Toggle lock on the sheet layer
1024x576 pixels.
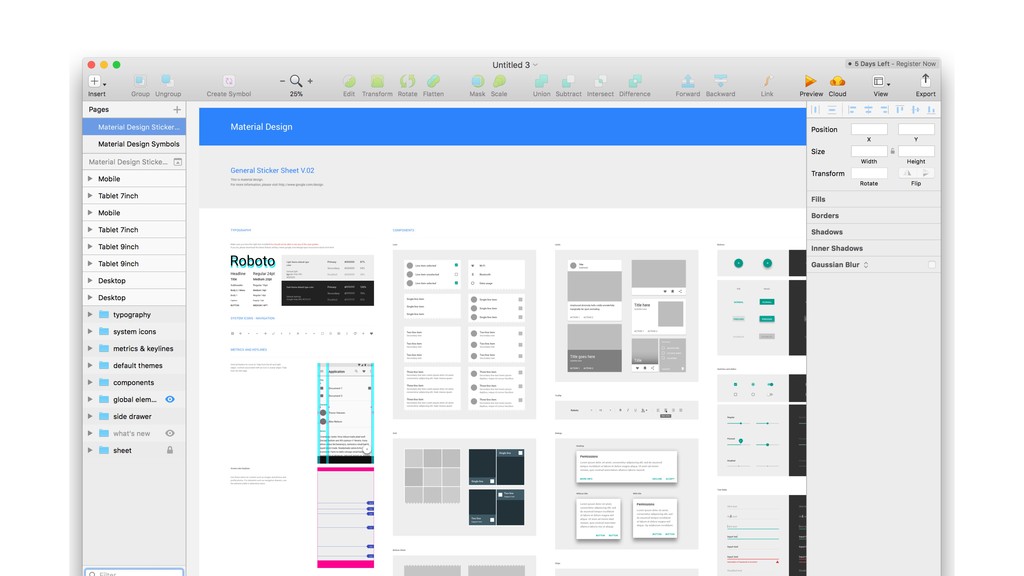click(x=170, y=450)
